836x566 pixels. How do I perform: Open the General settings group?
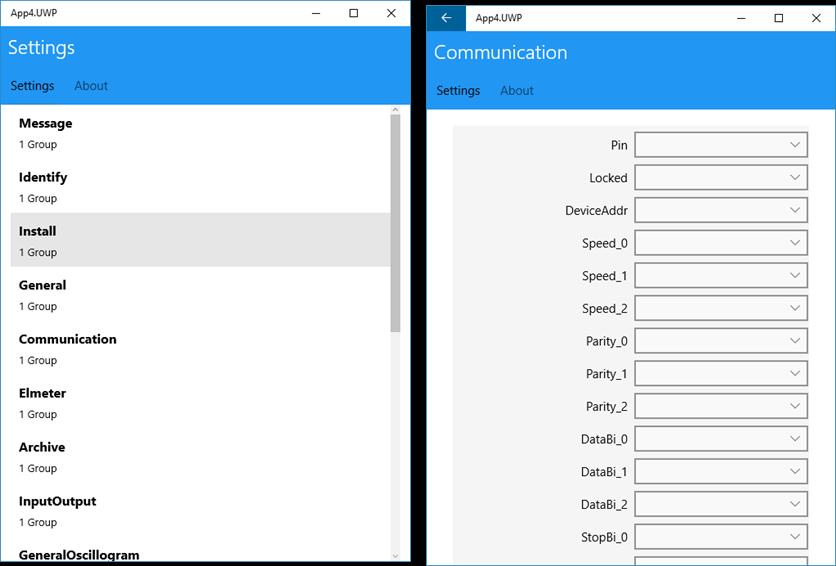(x=200, y=295)
